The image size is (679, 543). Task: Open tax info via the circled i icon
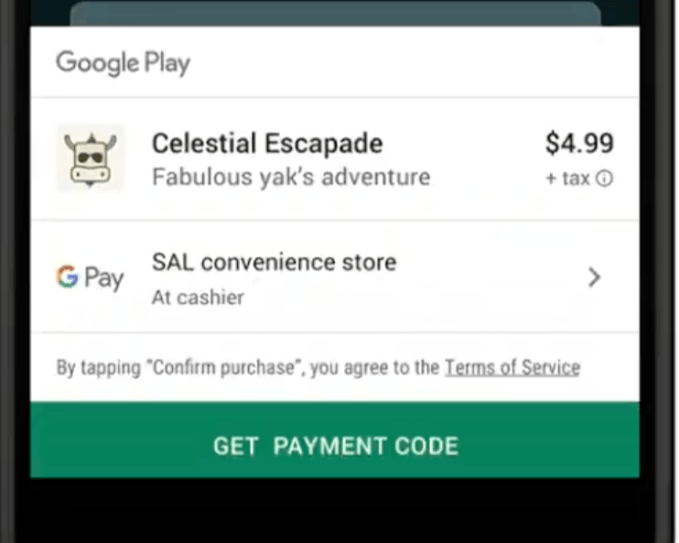pos(605,178)
